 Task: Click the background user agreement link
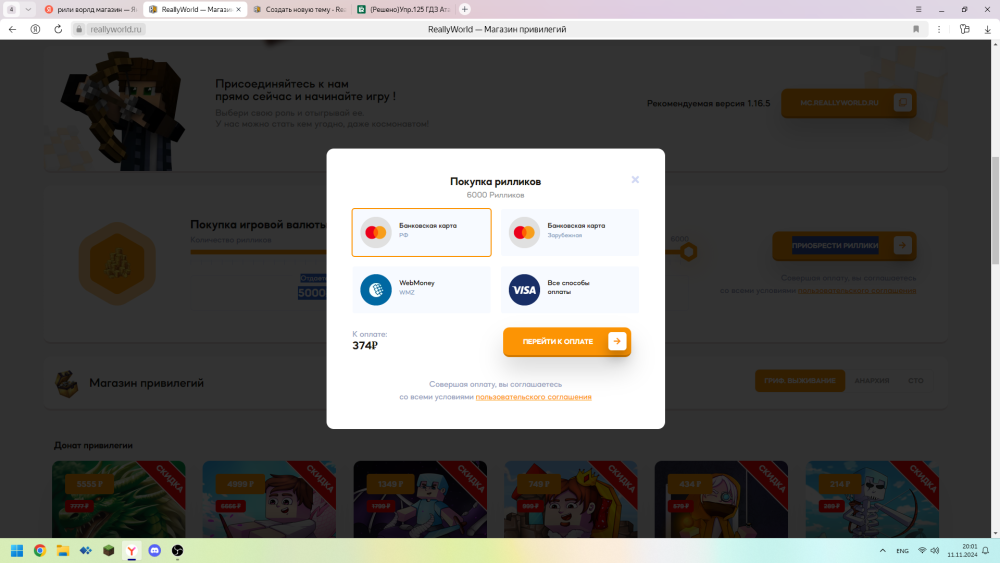pyautogui.click(x=857, y=290)
